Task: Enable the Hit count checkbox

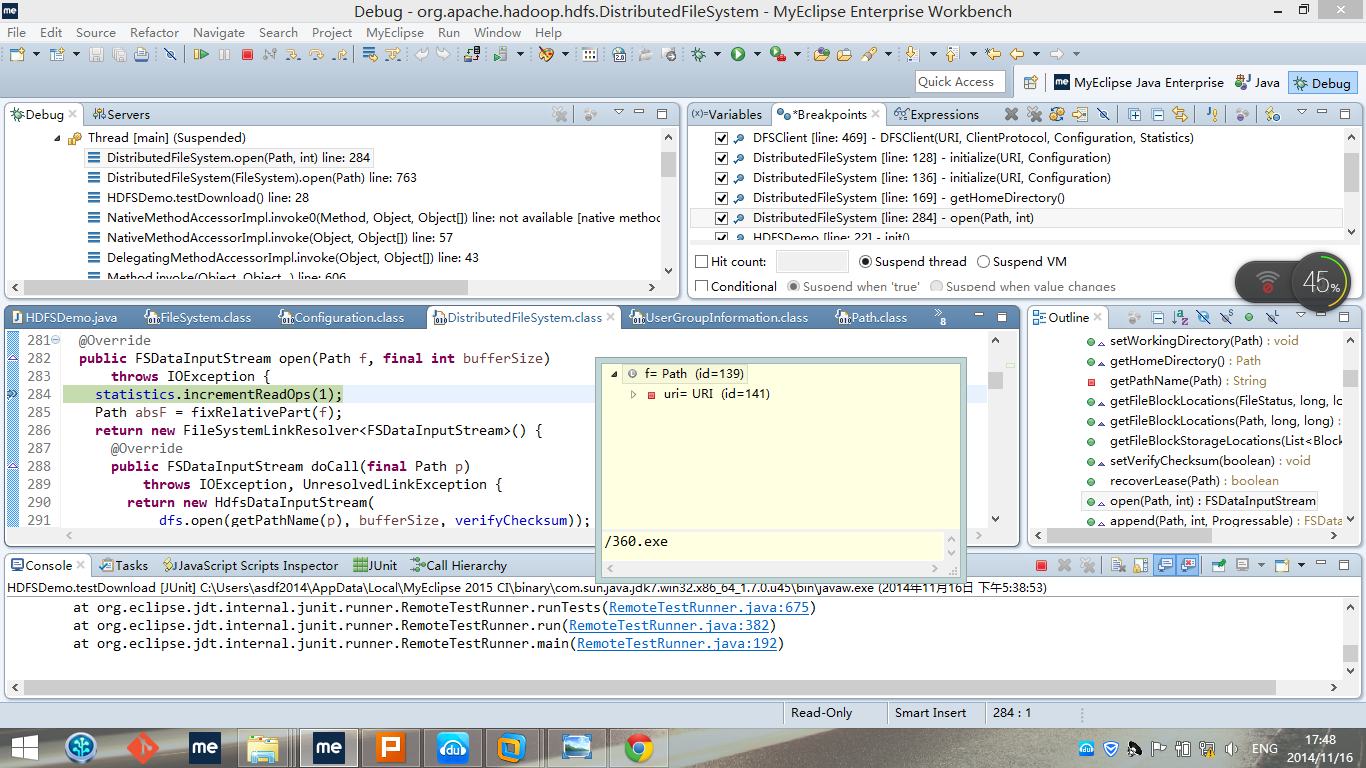Action: (702, 262)
